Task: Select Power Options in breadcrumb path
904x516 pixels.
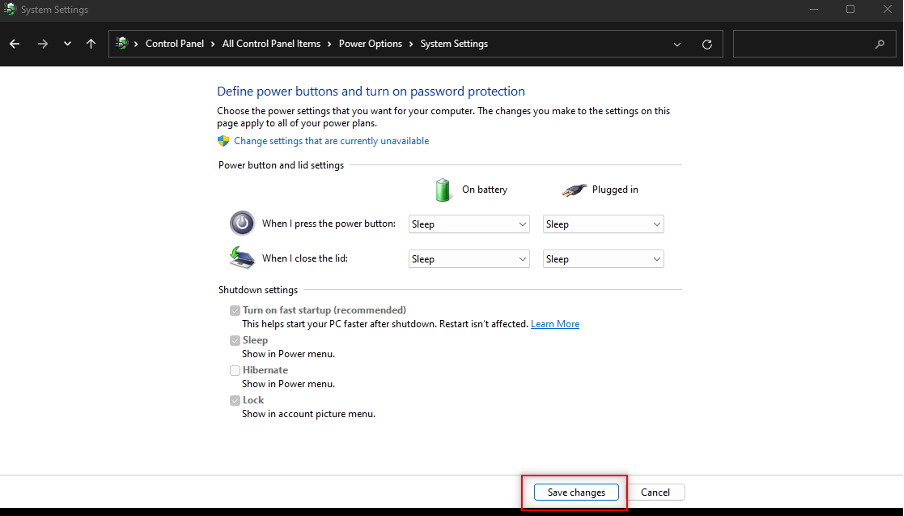Action: pyautogui.click(x=370, y=44)
